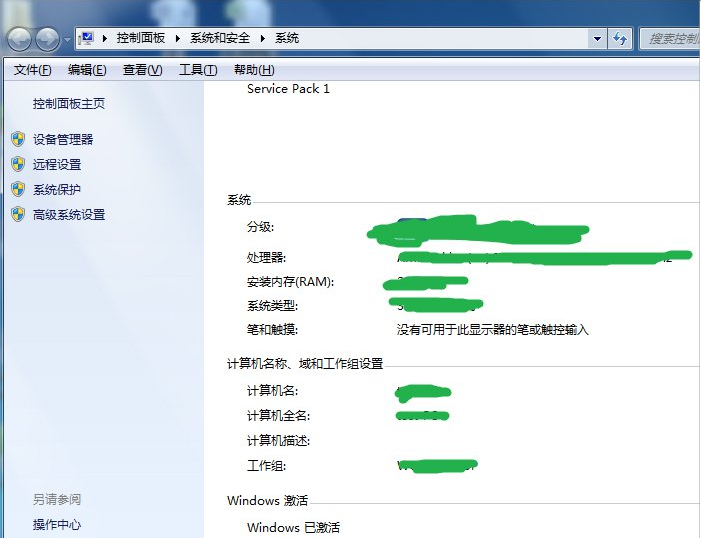The height and width of the screenshot is (538, 701).
Task: Open the 查看(V) menu
Action: pyautogui.click(x=142, y=70)
